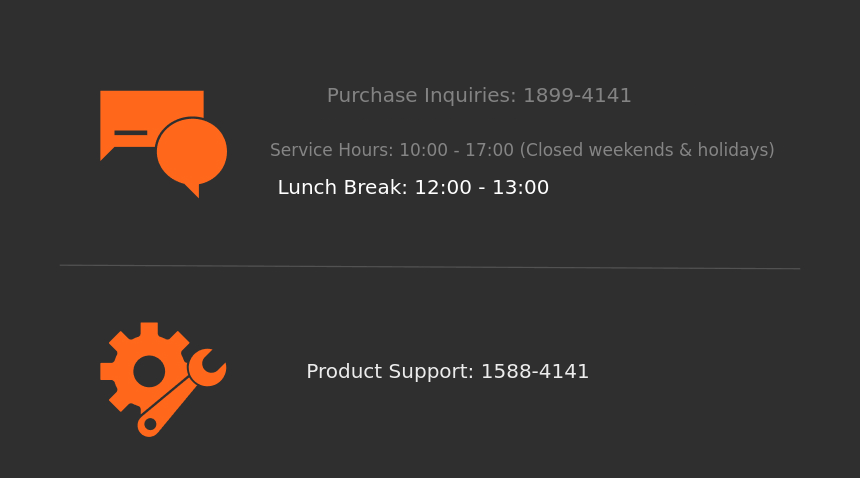Click the Service Hours label
This screenshot has width=860, height=478.
(331, 150)
